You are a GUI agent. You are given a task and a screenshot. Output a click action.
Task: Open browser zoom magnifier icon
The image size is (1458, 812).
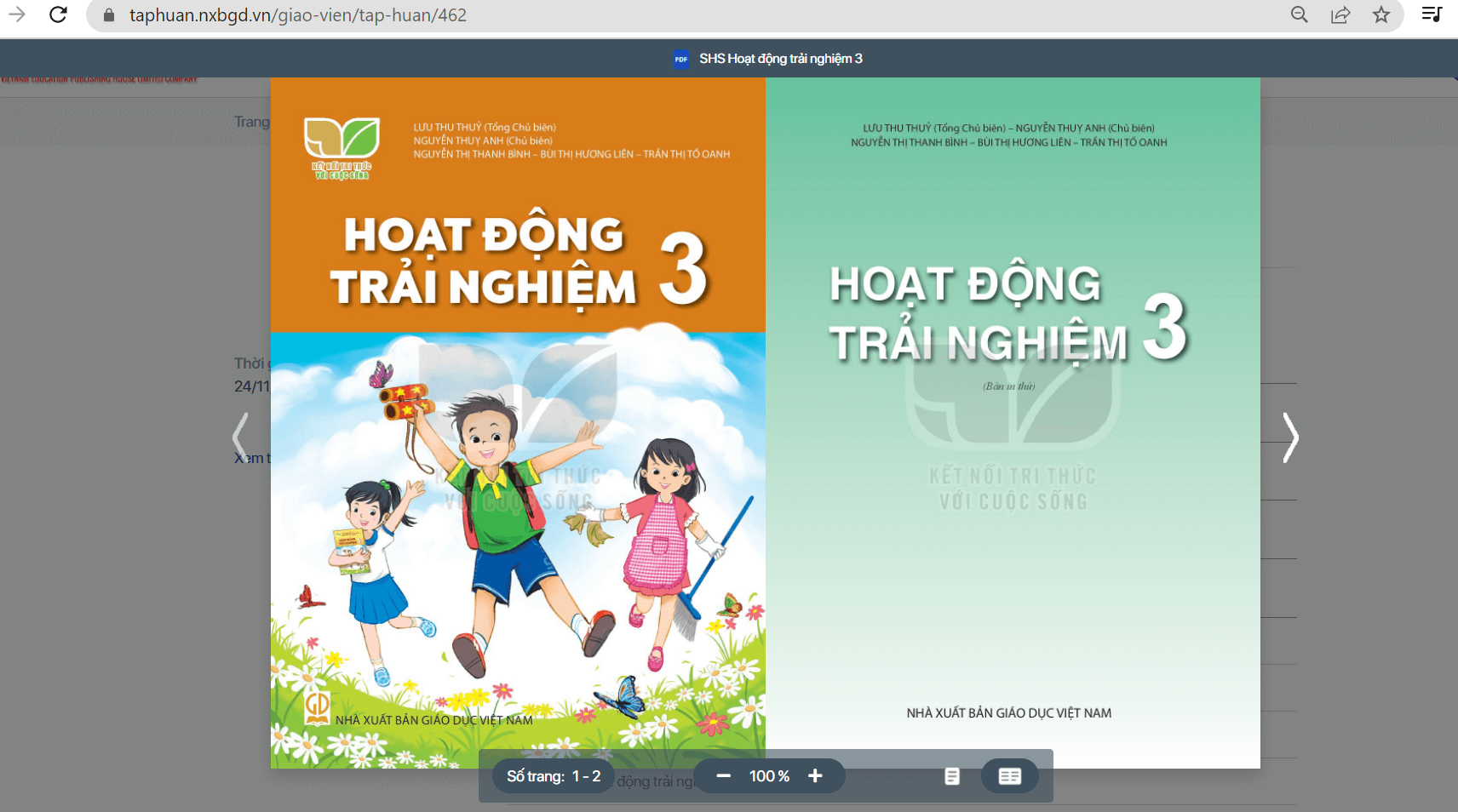[x=1299, y=14]
